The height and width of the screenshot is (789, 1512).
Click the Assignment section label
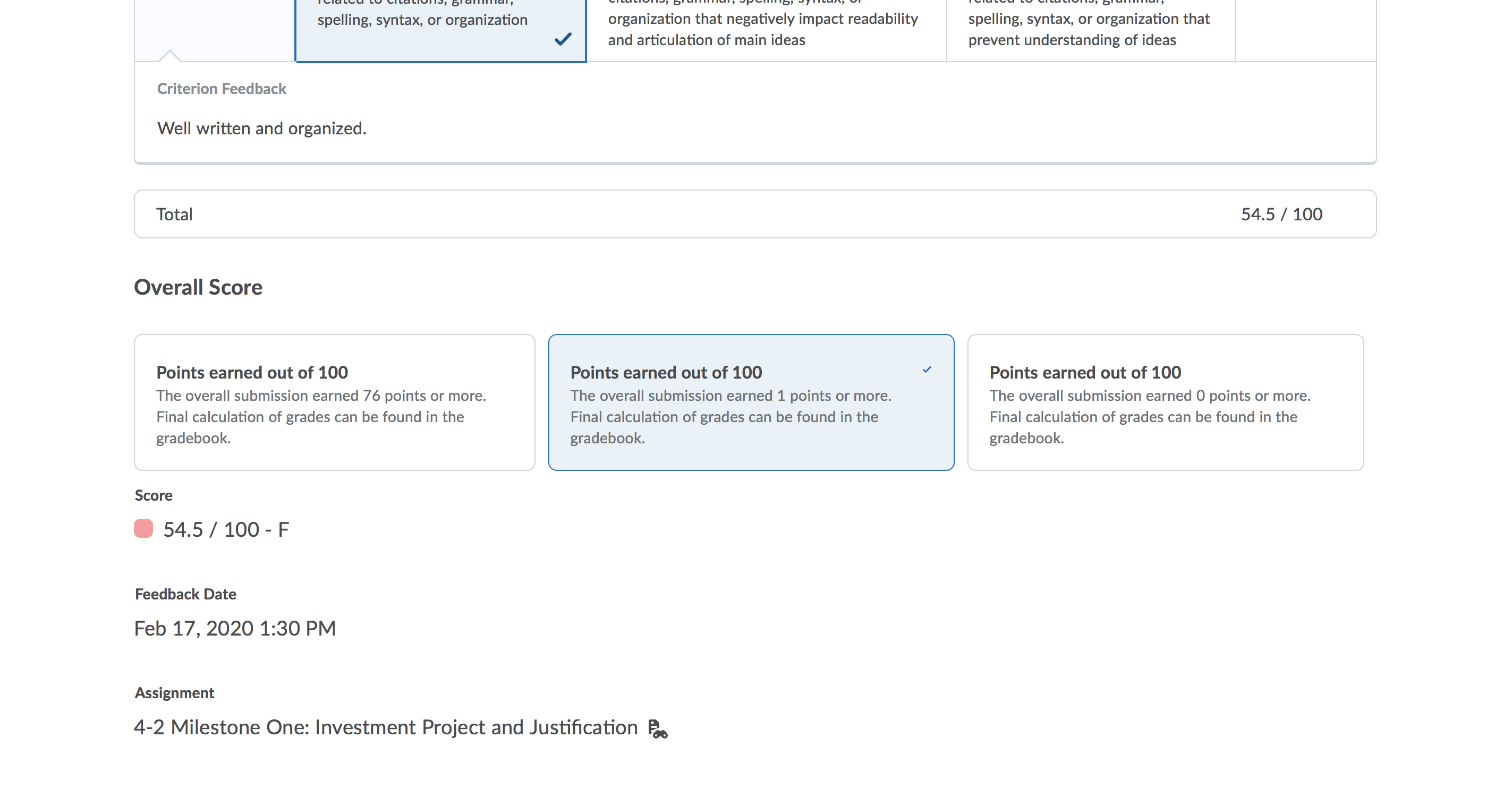pos(174,693)
